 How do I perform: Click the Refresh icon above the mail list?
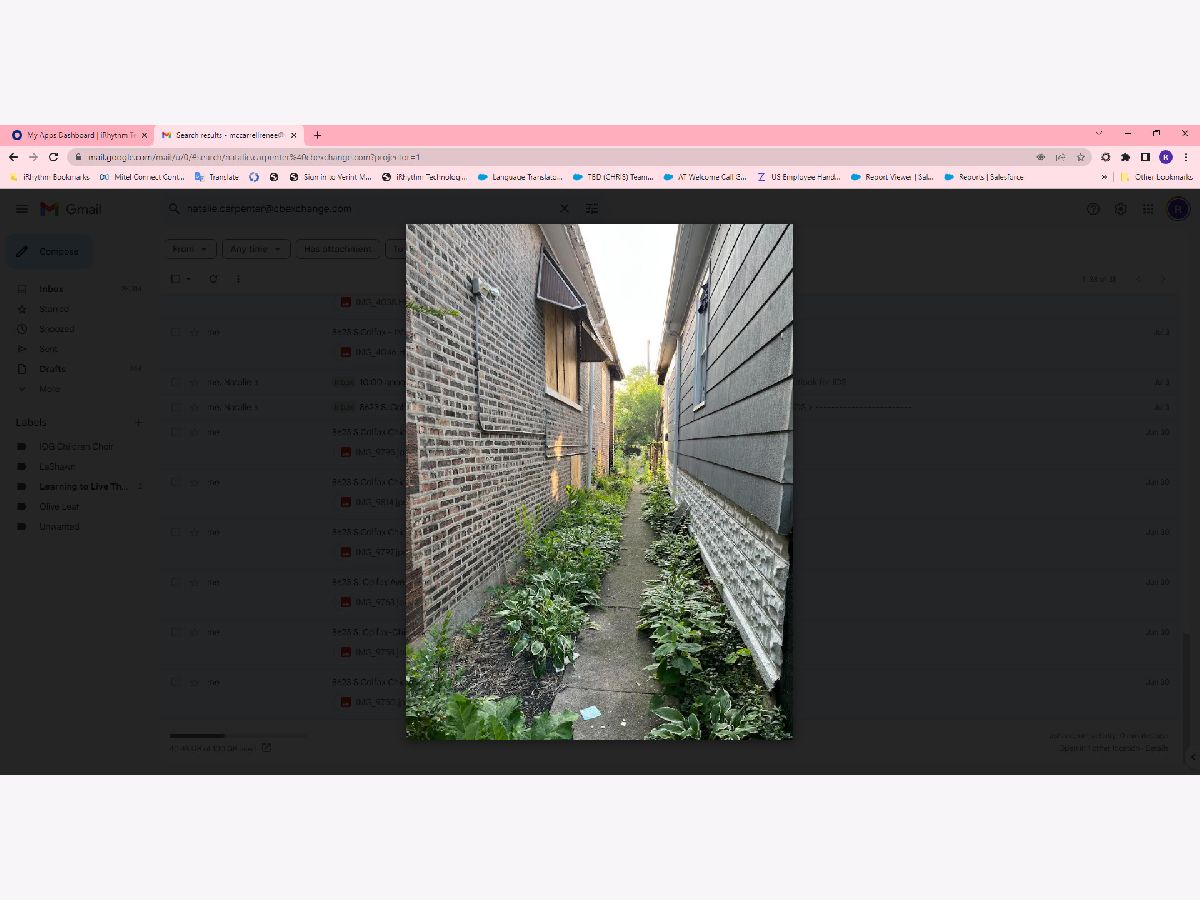213,279
